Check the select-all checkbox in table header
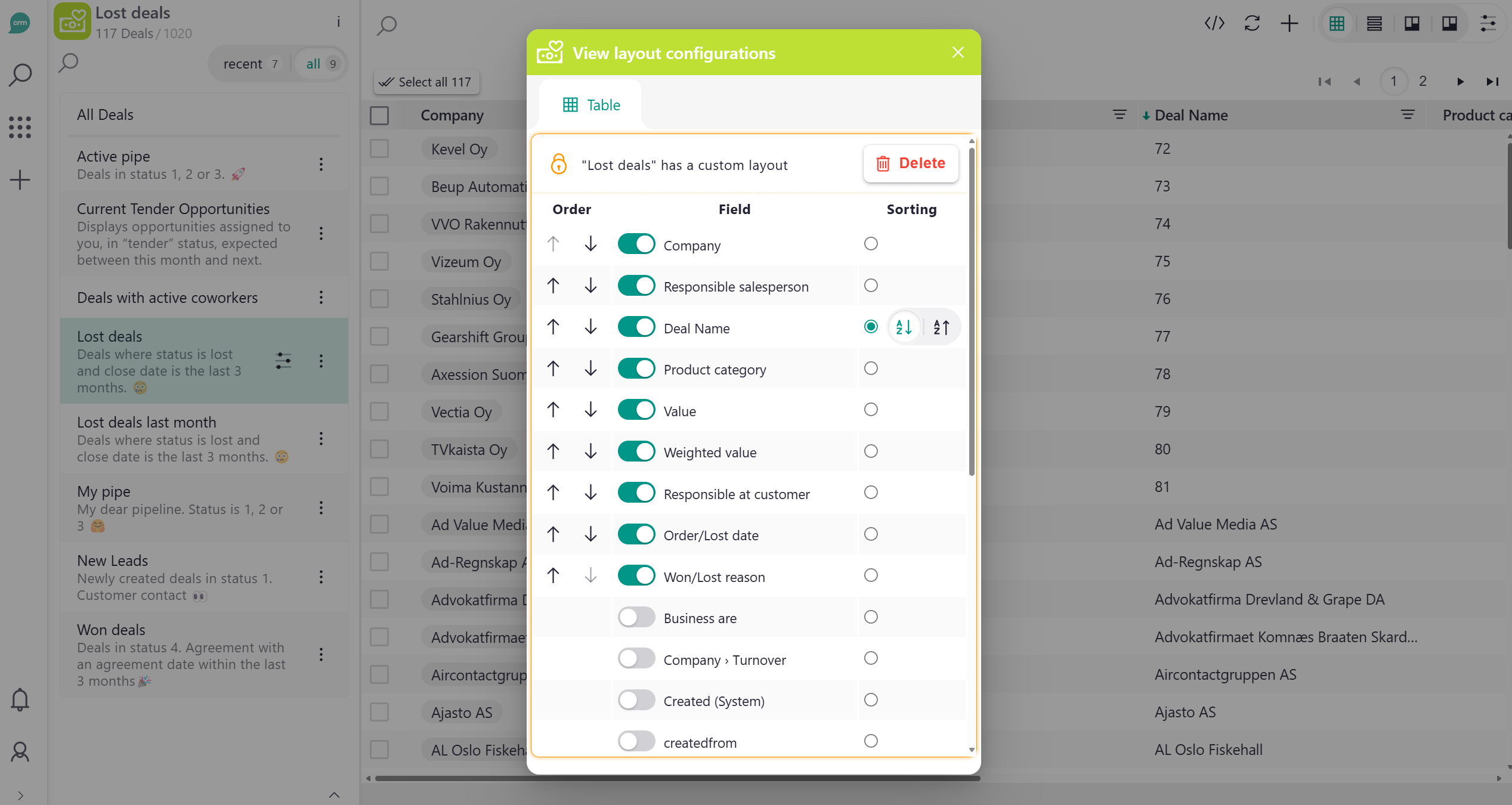1512x805 pixels. click(379, 116)
